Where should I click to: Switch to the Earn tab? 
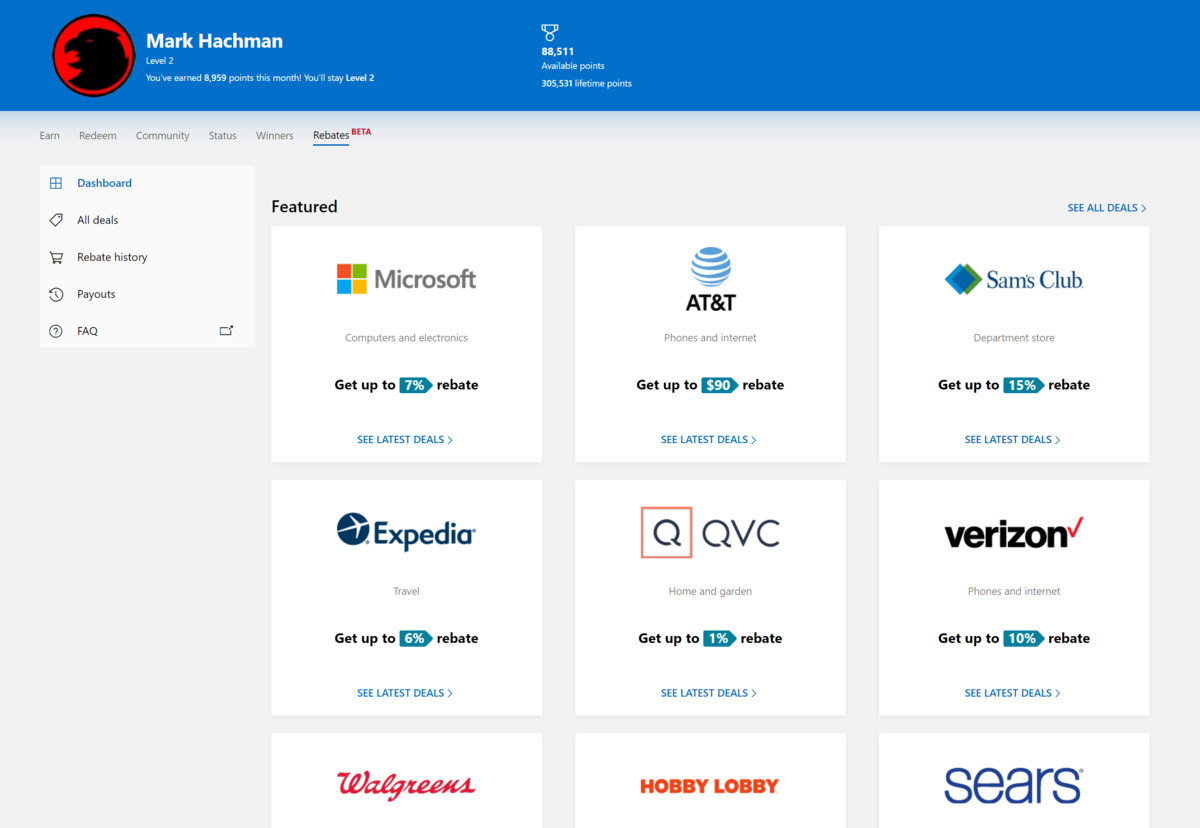[x=49, y=135]
